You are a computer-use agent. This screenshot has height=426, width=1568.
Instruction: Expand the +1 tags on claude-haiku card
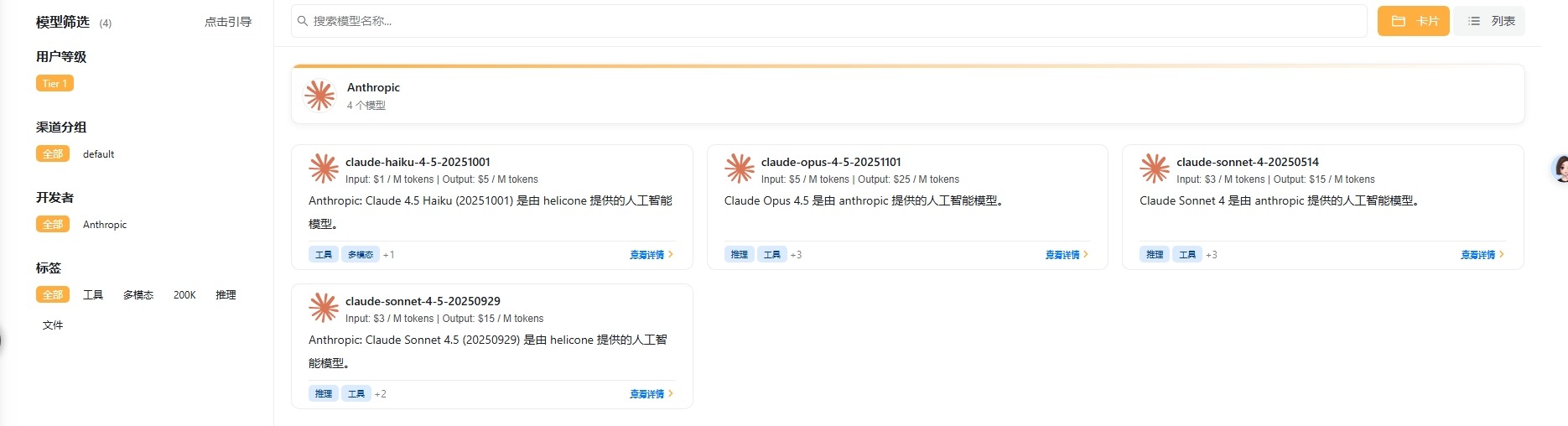coord(388,255)
